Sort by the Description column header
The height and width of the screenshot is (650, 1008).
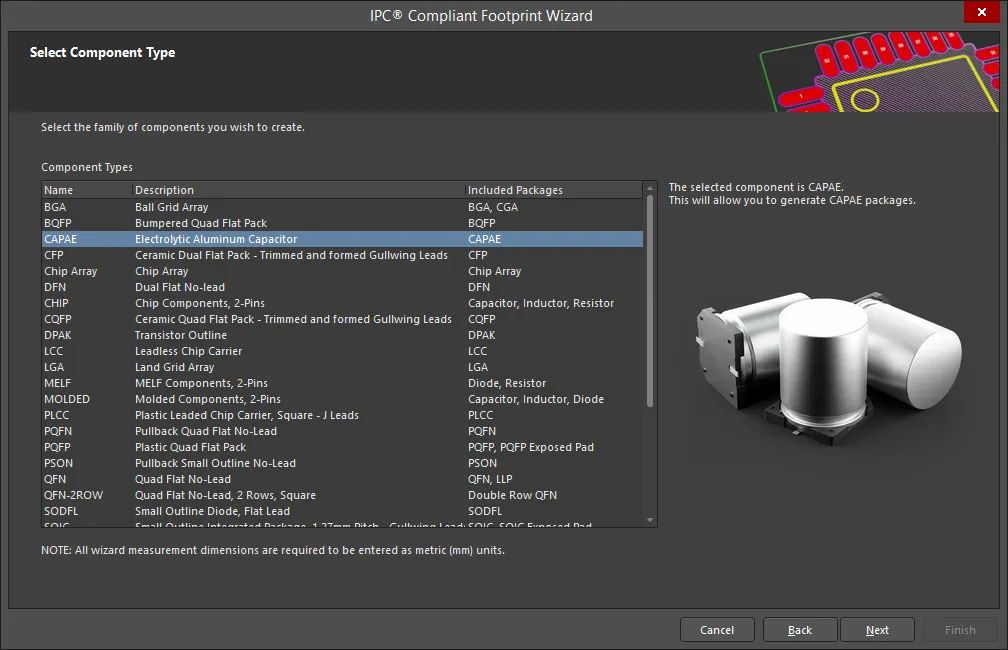click(x=298, y=190)
